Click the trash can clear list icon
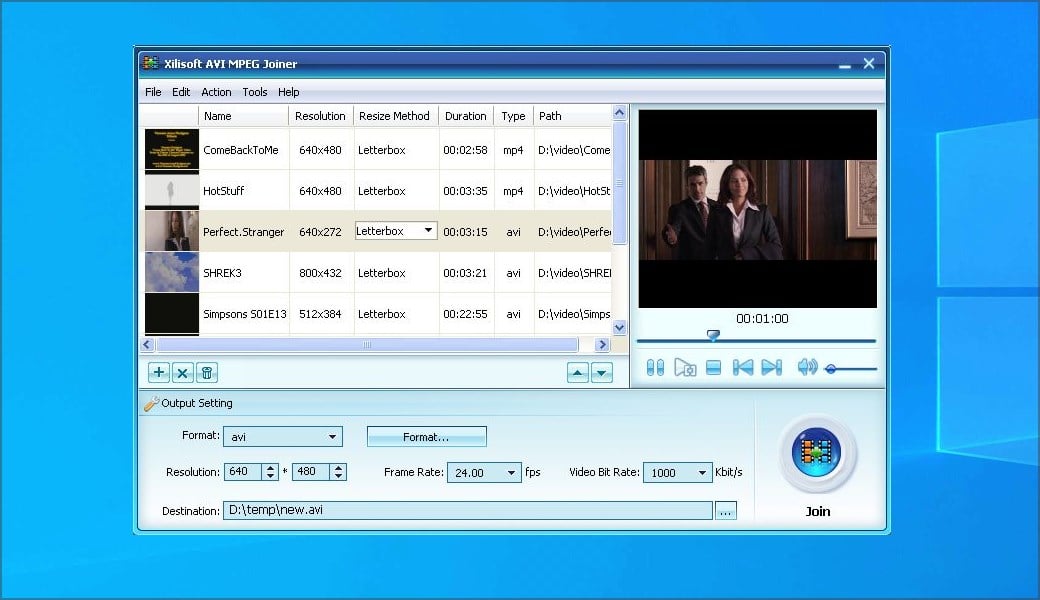This screenshot has height=600, width=1040. tap(206, 373)
